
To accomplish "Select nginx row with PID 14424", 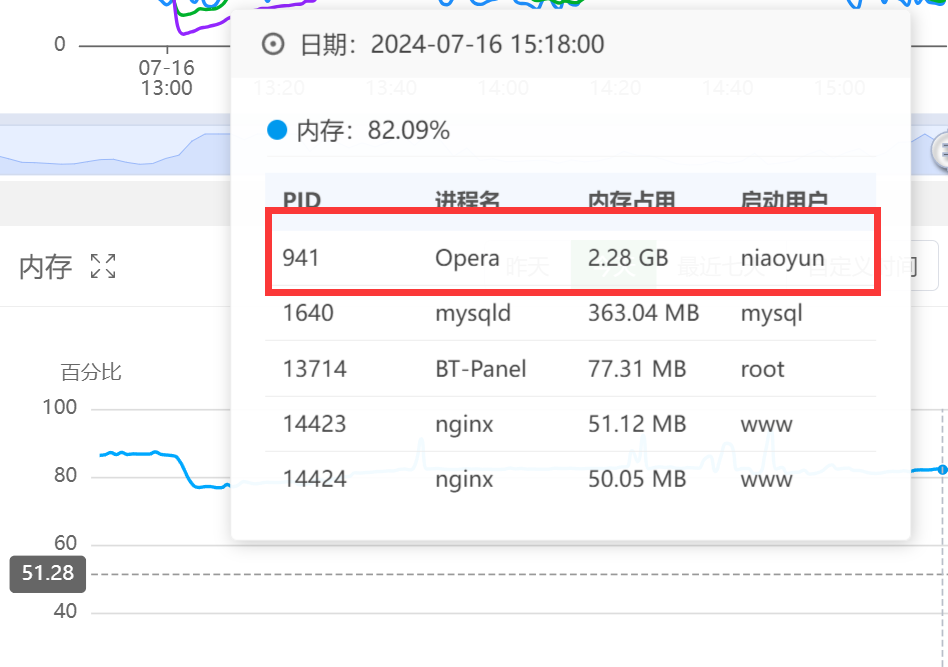I will pyautogui.click(x=572, y=479).
